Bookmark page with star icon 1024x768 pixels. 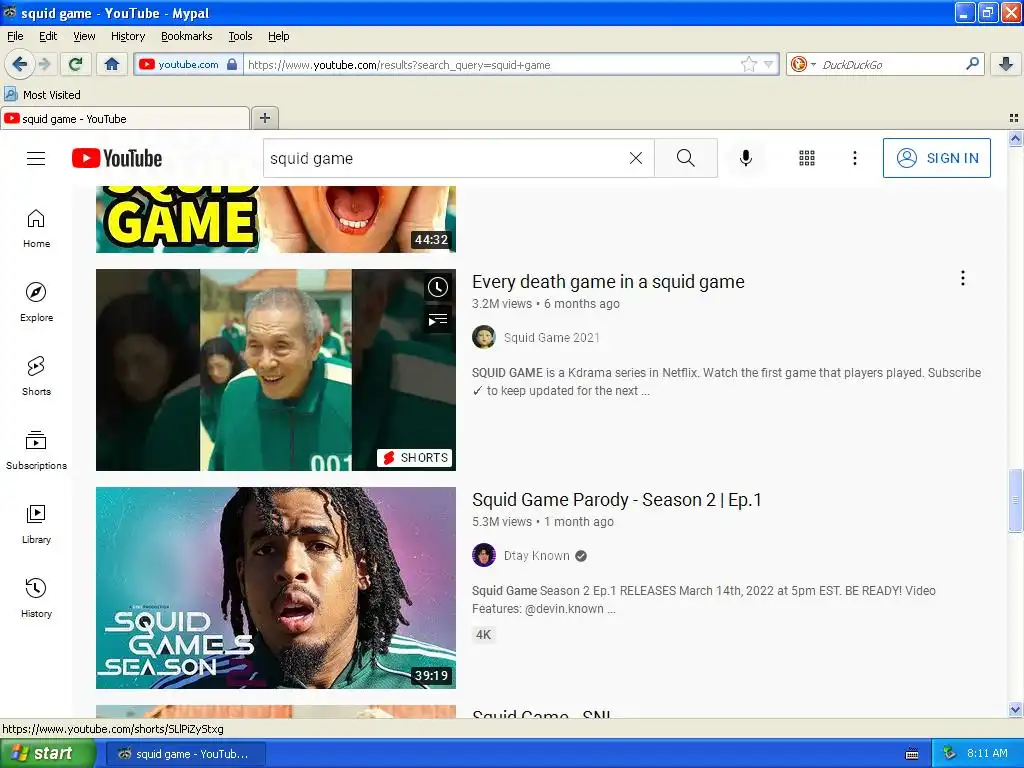pyautogui.click(x=748, y=64)
